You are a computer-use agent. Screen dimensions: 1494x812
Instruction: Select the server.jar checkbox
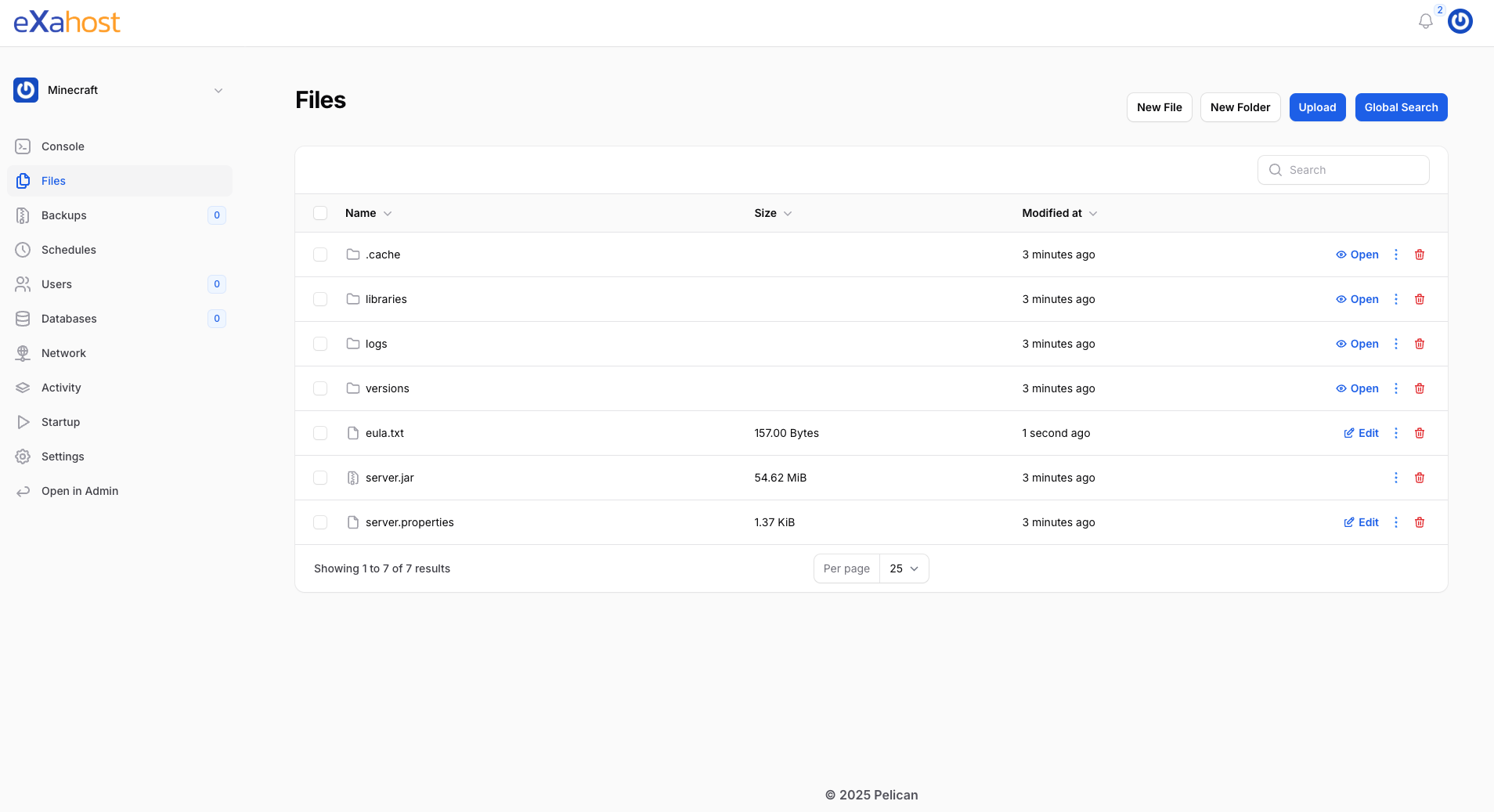(320, 478)
